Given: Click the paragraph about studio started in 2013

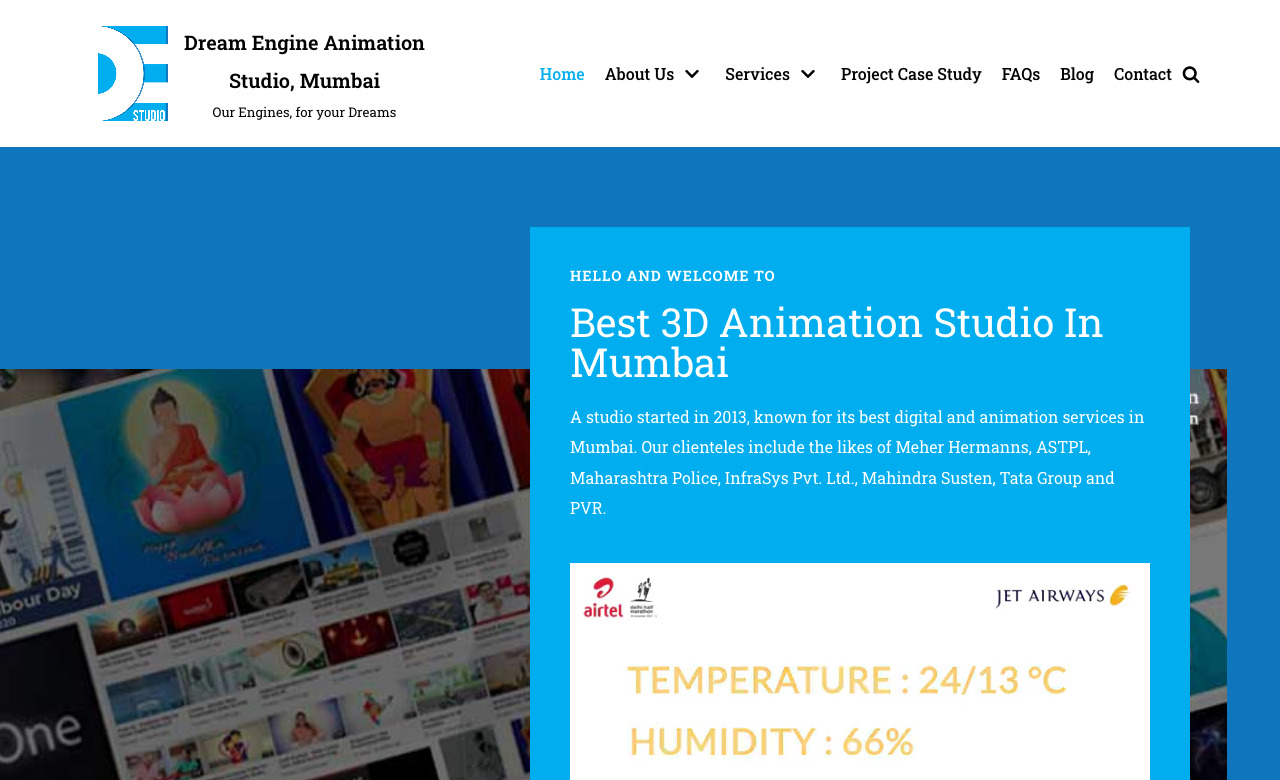Looking at the screenshot, I should (858, 462).
